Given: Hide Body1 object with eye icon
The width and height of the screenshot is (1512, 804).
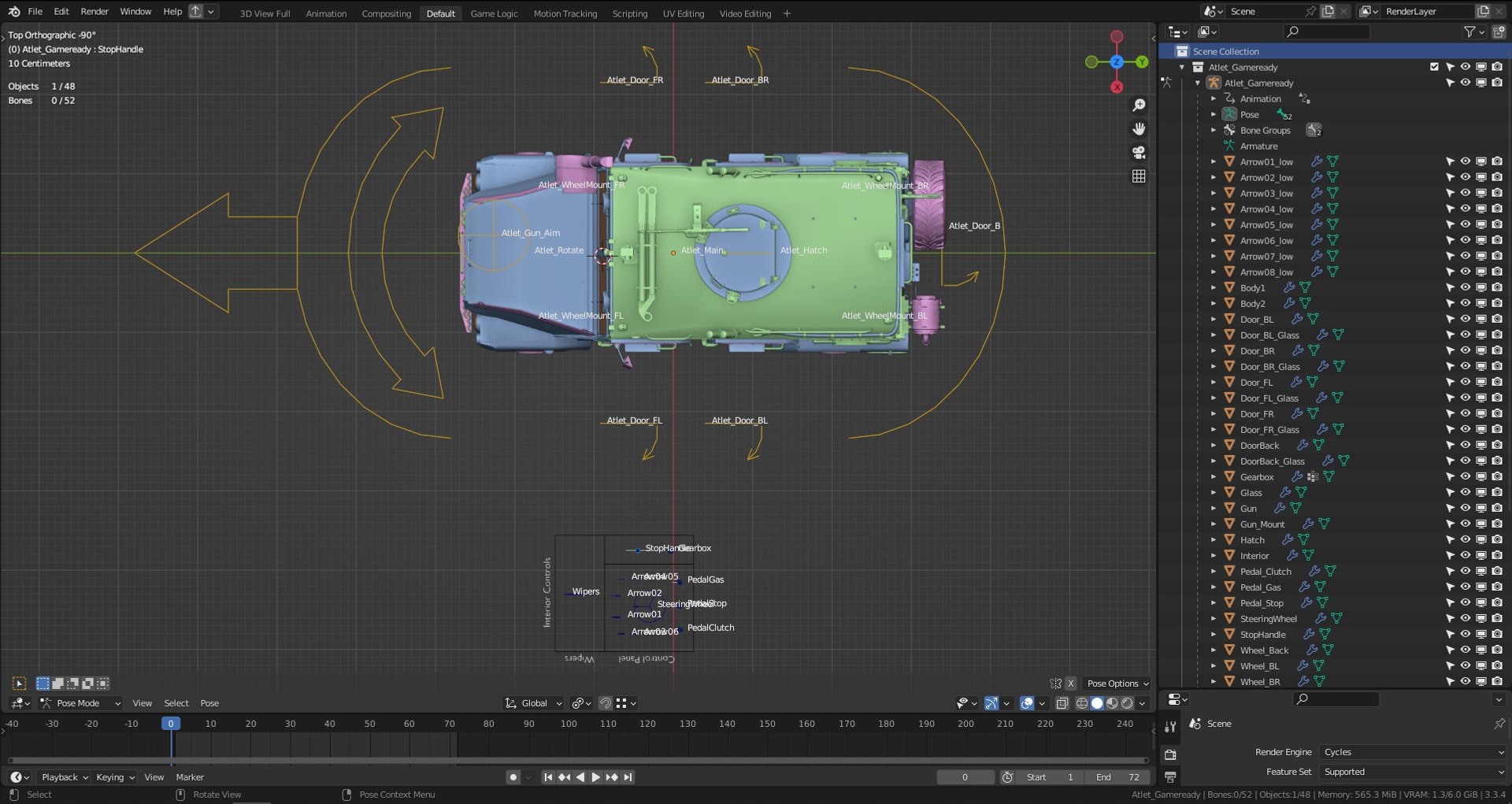Looking at the screenshot, I should [1465, 287].
